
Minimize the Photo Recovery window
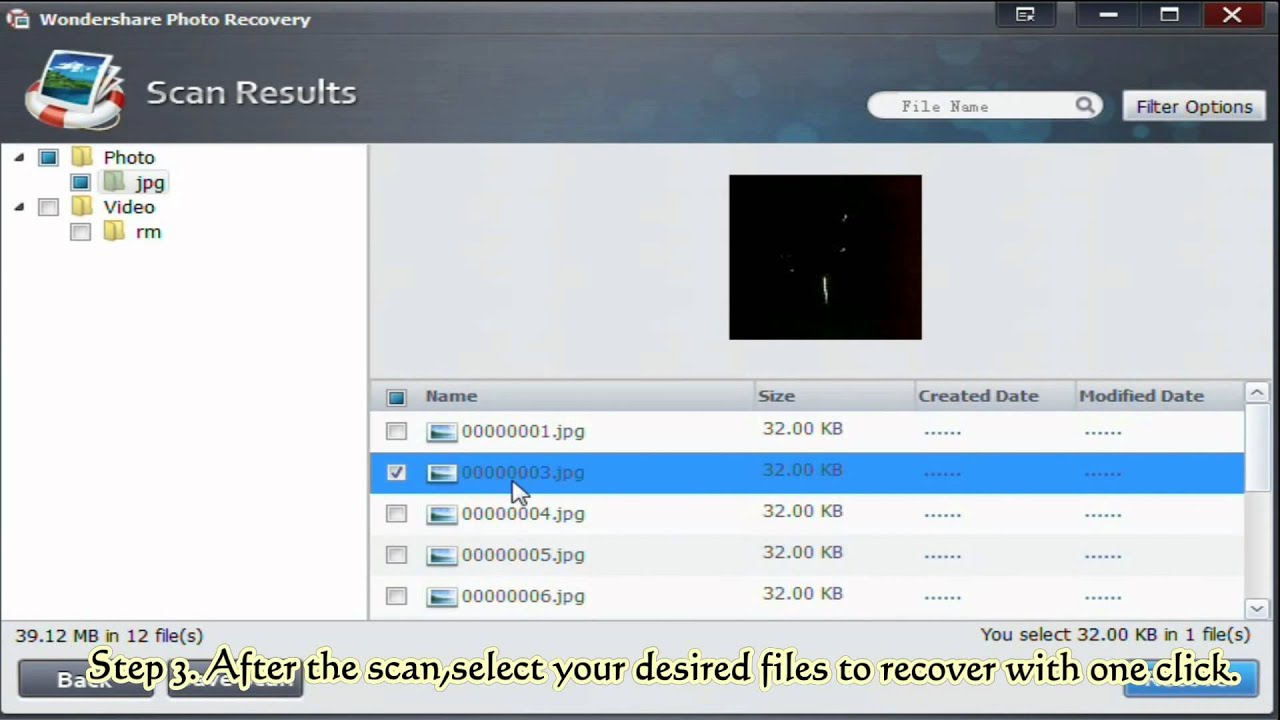click(1108, 14)
